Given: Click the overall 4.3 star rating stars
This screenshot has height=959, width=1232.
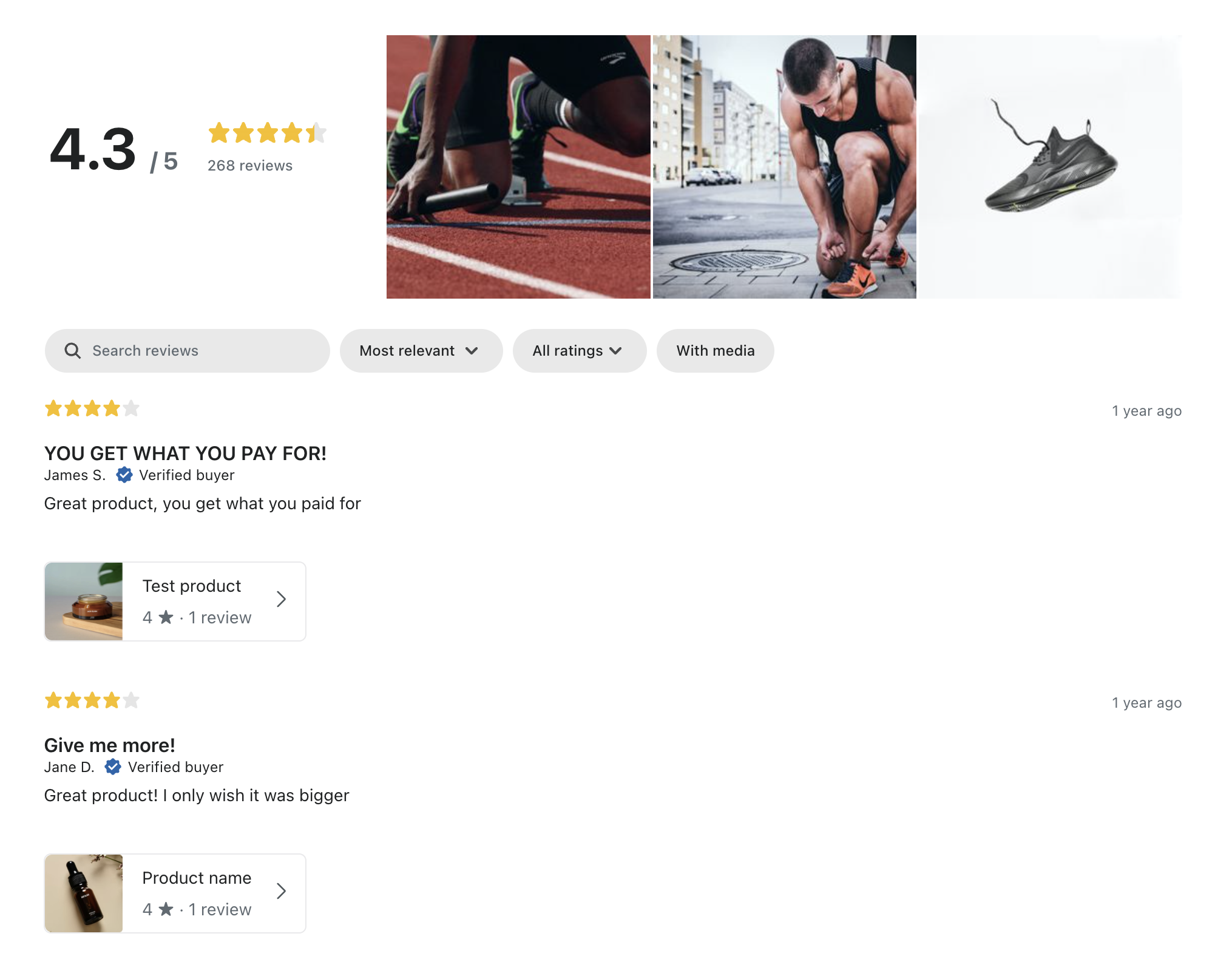Looking at the screenshot, I should coord(267,133).
